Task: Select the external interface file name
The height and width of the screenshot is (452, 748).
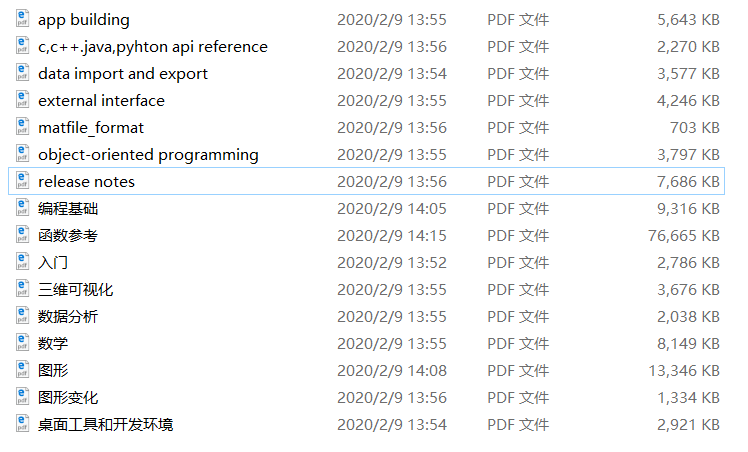Action: click(x=101, y=100)
